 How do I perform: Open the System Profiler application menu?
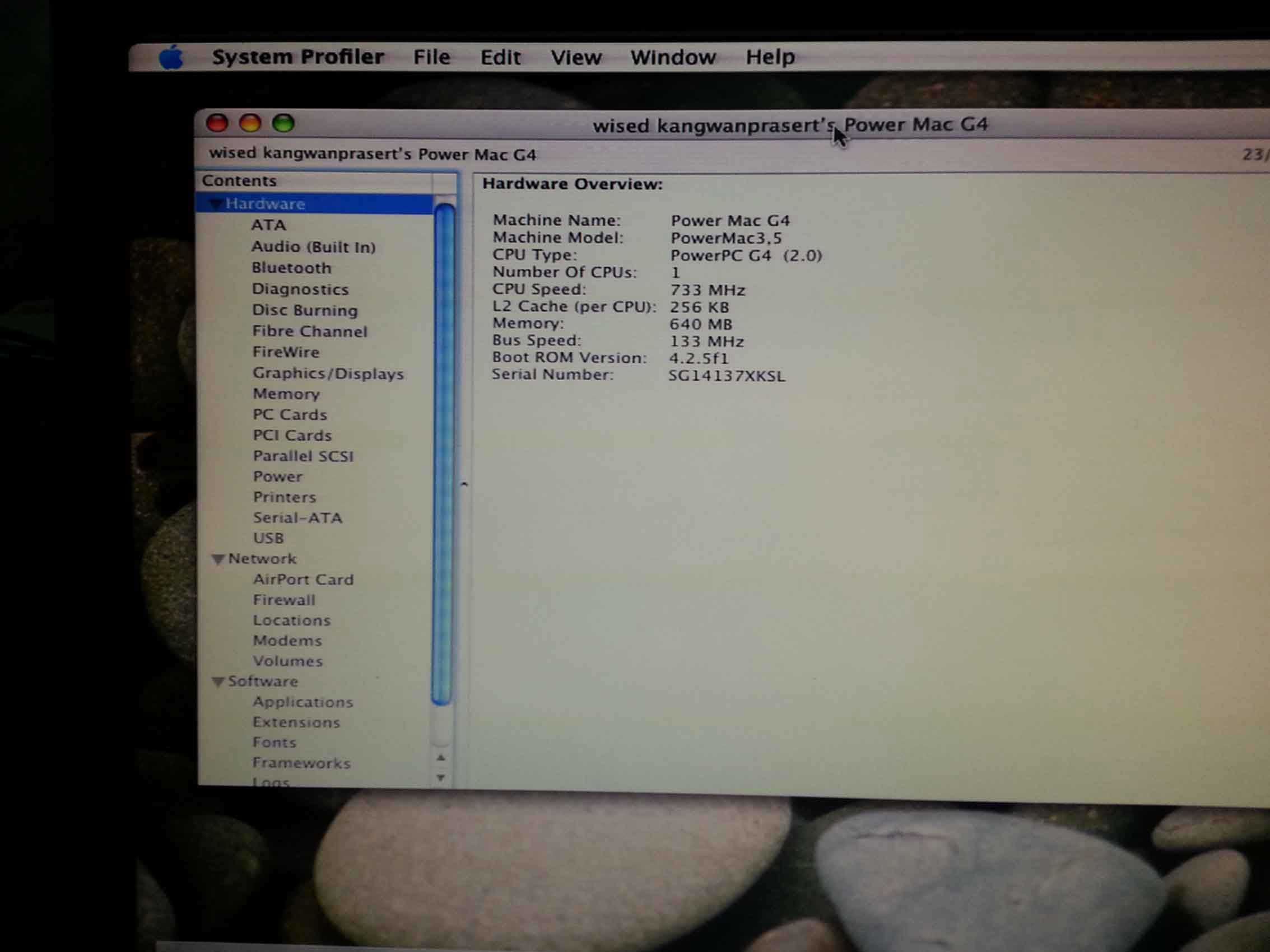pos(298,57)
